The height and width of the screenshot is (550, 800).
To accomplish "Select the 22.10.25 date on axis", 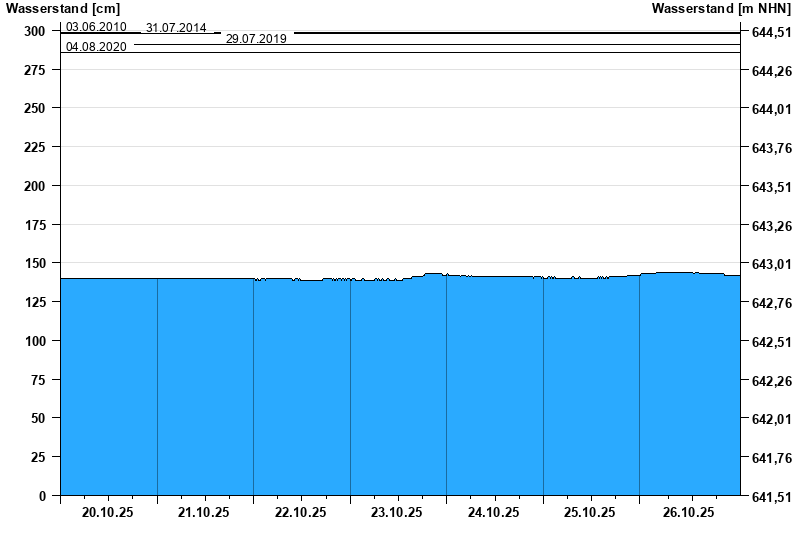I will (x=300, y=512).
